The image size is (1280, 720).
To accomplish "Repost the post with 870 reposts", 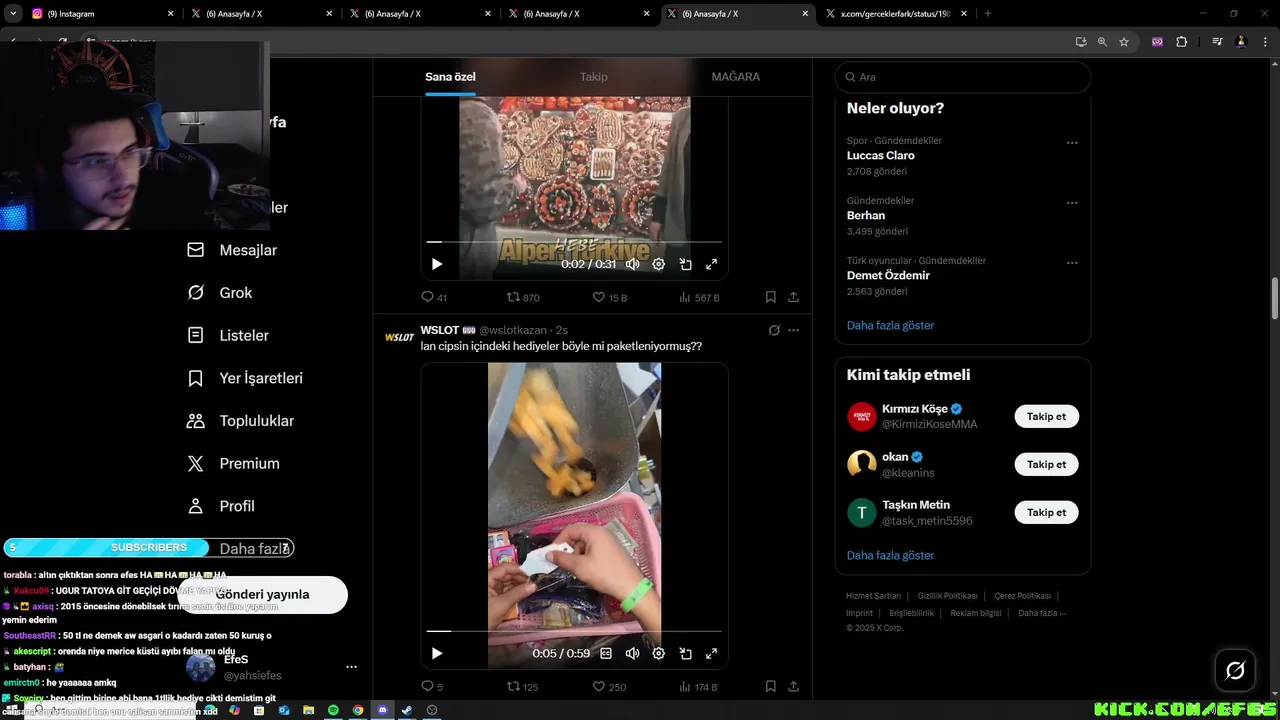I will pyautogui.click(x=523, y=297).
